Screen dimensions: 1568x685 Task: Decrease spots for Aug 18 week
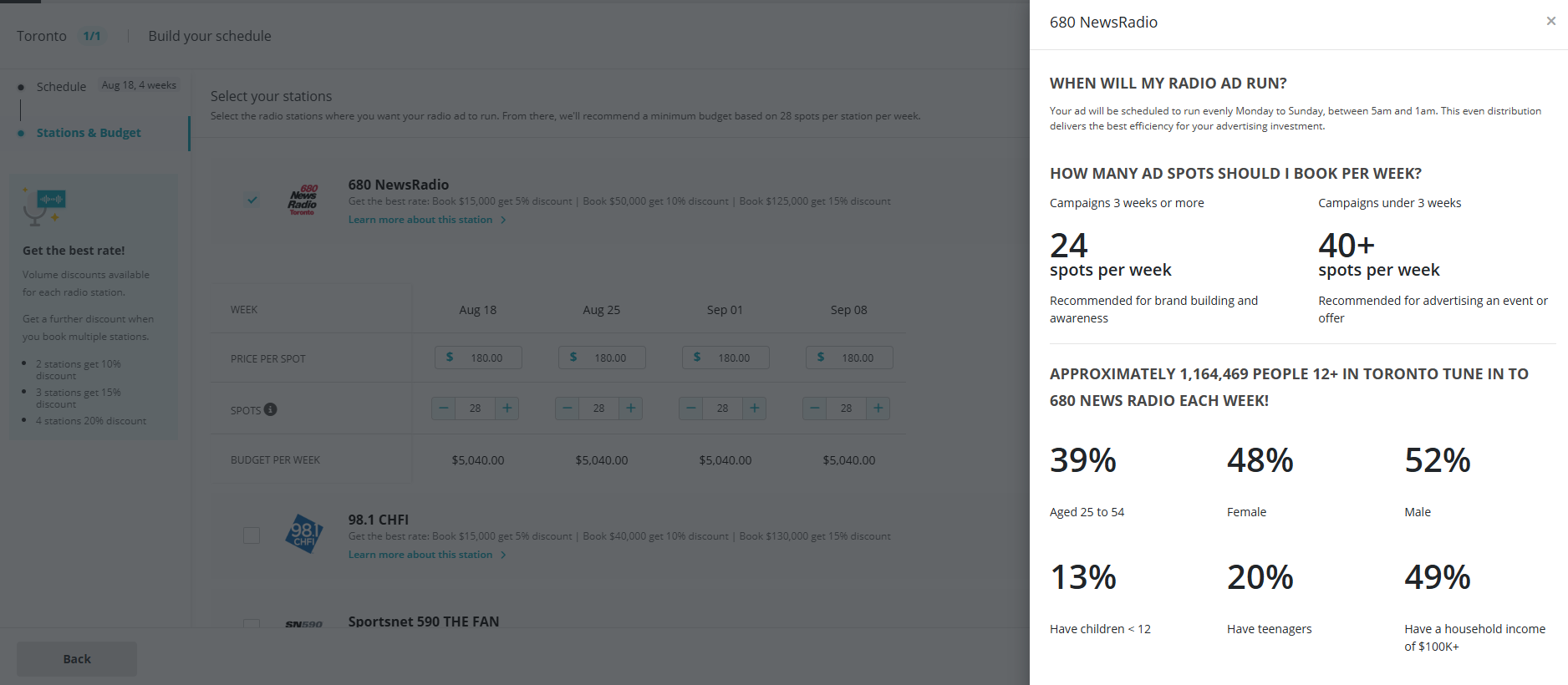coord(444,408)
